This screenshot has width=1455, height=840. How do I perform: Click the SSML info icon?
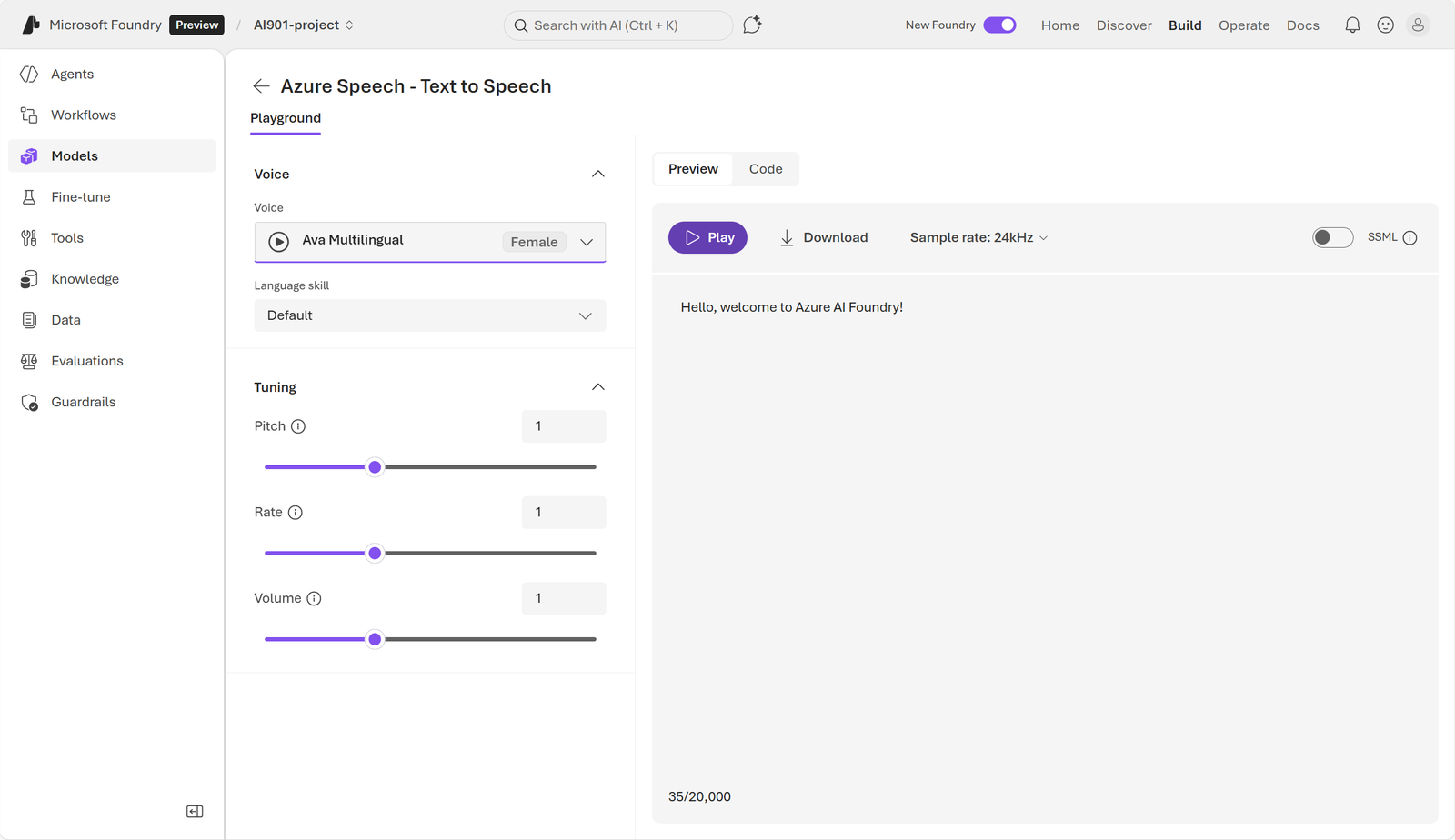click(1410, 237)
